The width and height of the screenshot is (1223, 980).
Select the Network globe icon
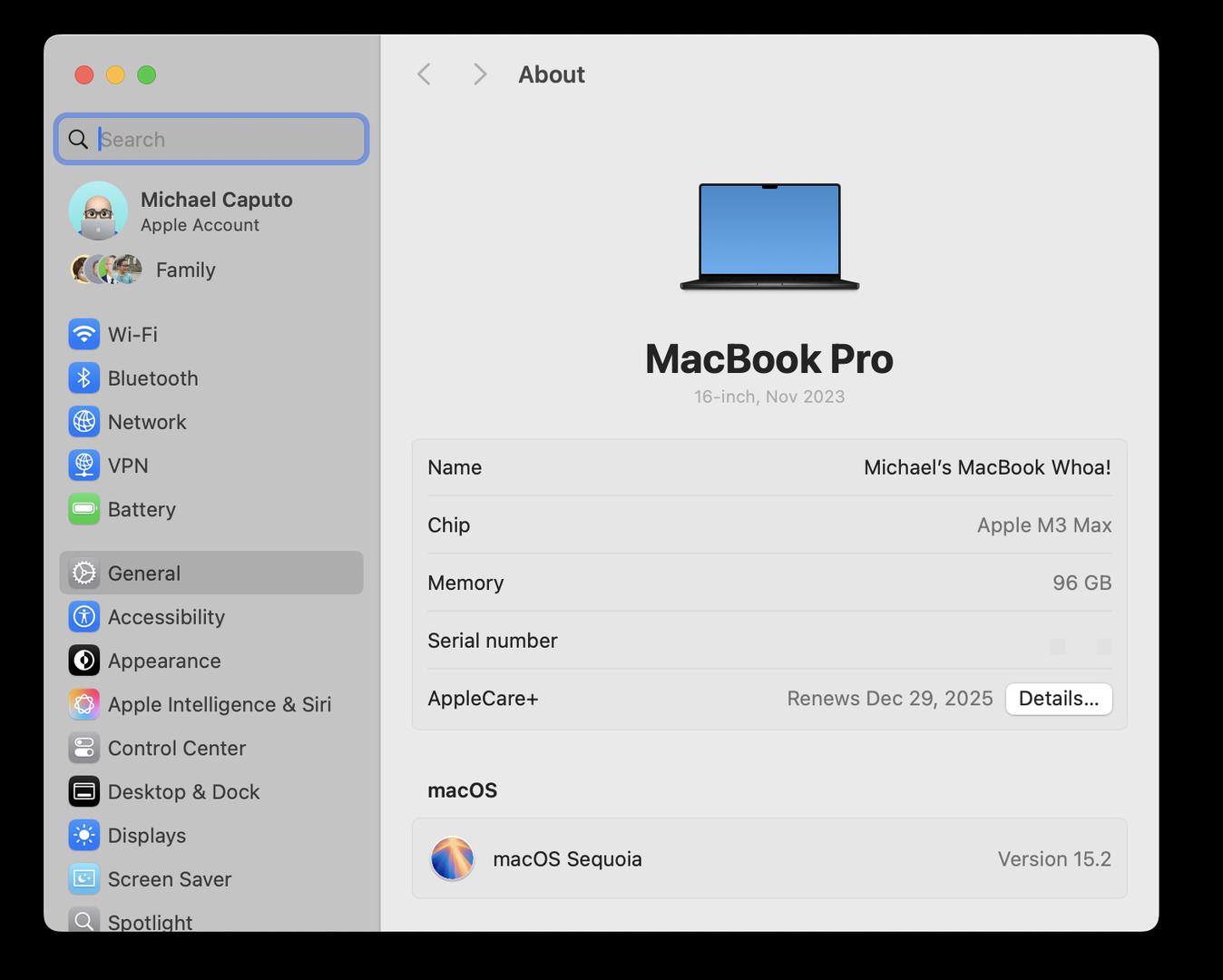coord(84,421)
